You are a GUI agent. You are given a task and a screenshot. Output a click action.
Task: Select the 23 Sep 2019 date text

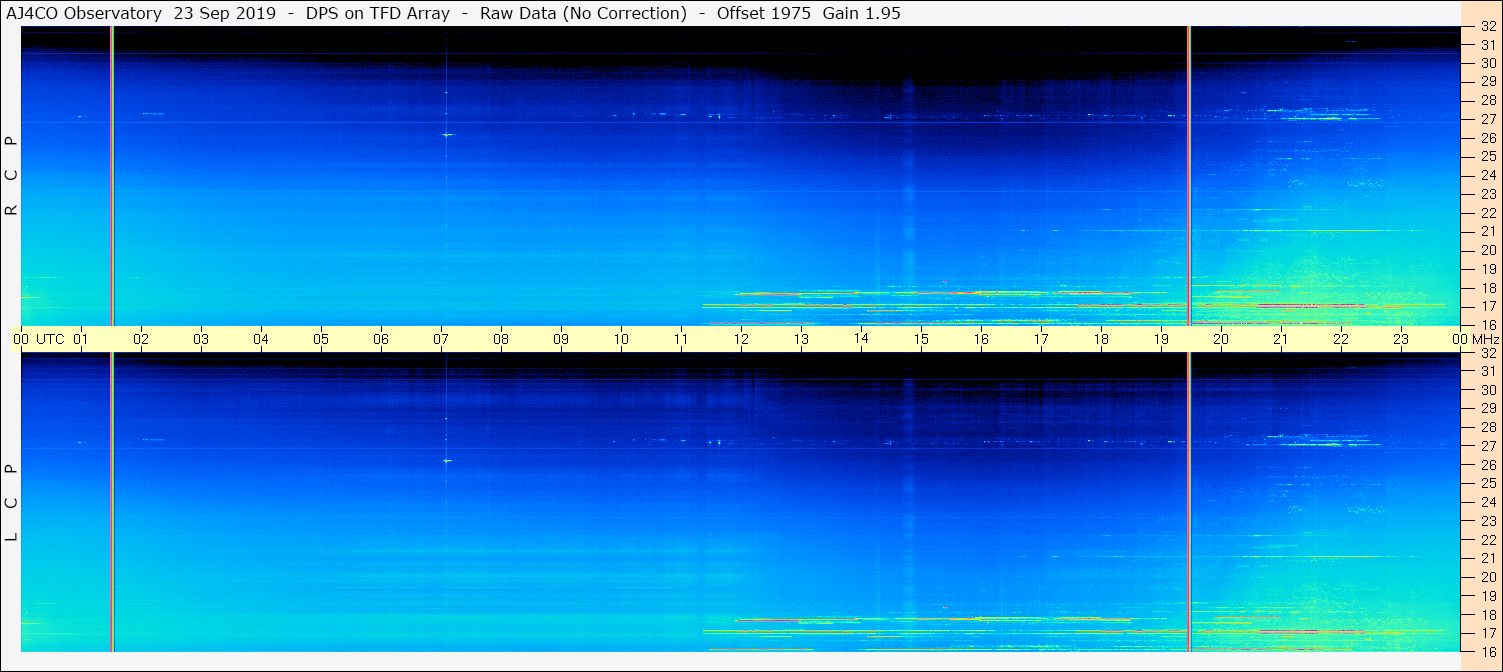224,14
